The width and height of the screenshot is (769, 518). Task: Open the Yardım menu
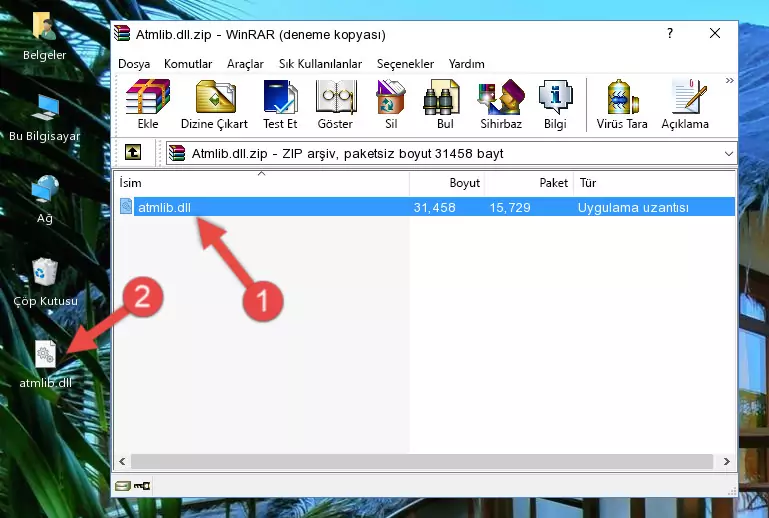(466, 64)
